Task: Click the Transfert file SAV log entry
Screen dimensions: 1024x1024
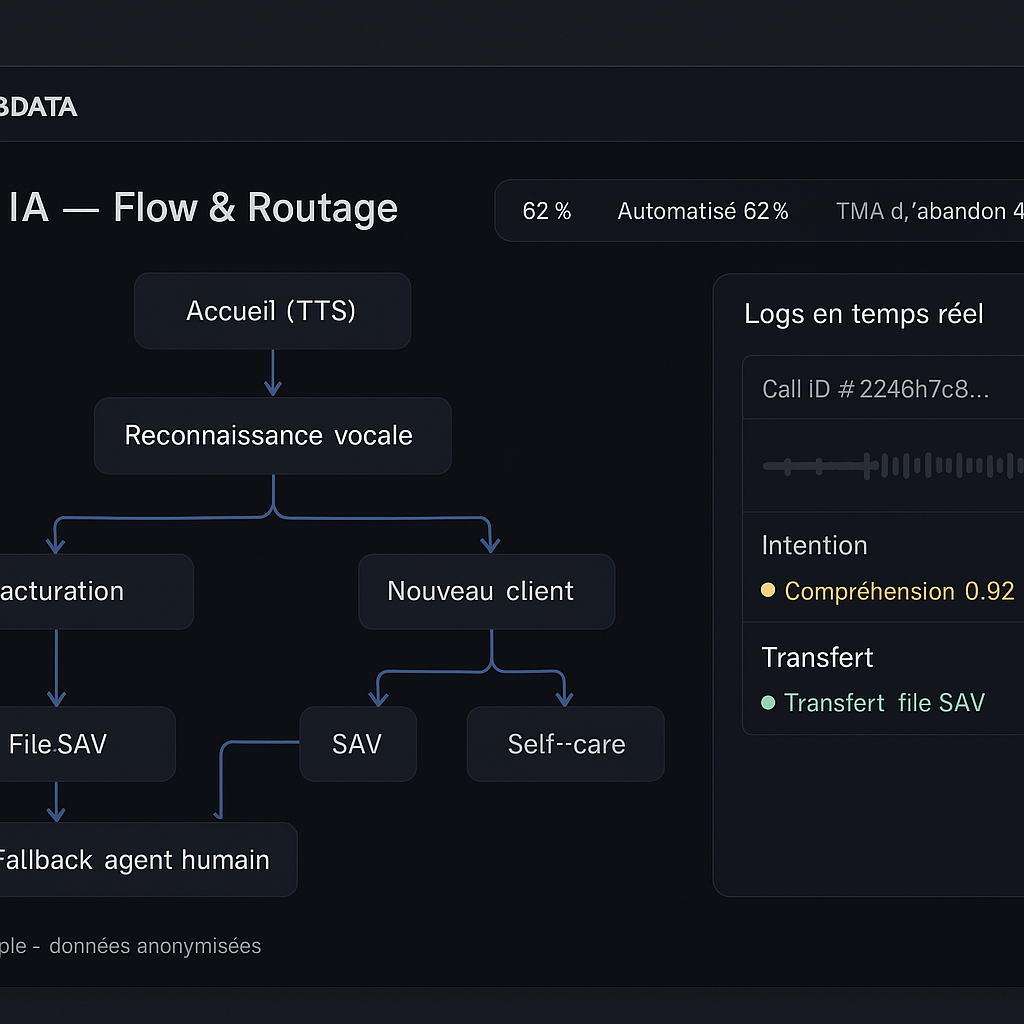Action: pos(884,703)
